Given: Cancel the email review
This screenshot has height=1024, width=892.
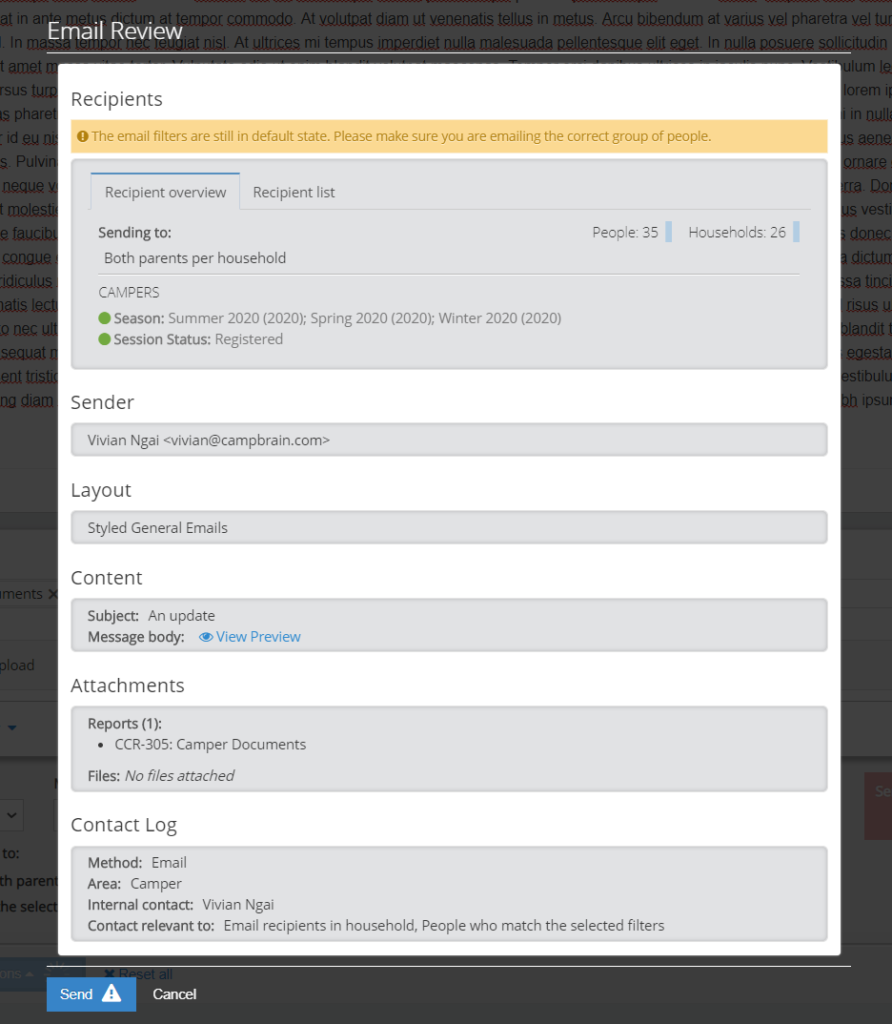Looking at the screenshot, I should pos(174,994).
